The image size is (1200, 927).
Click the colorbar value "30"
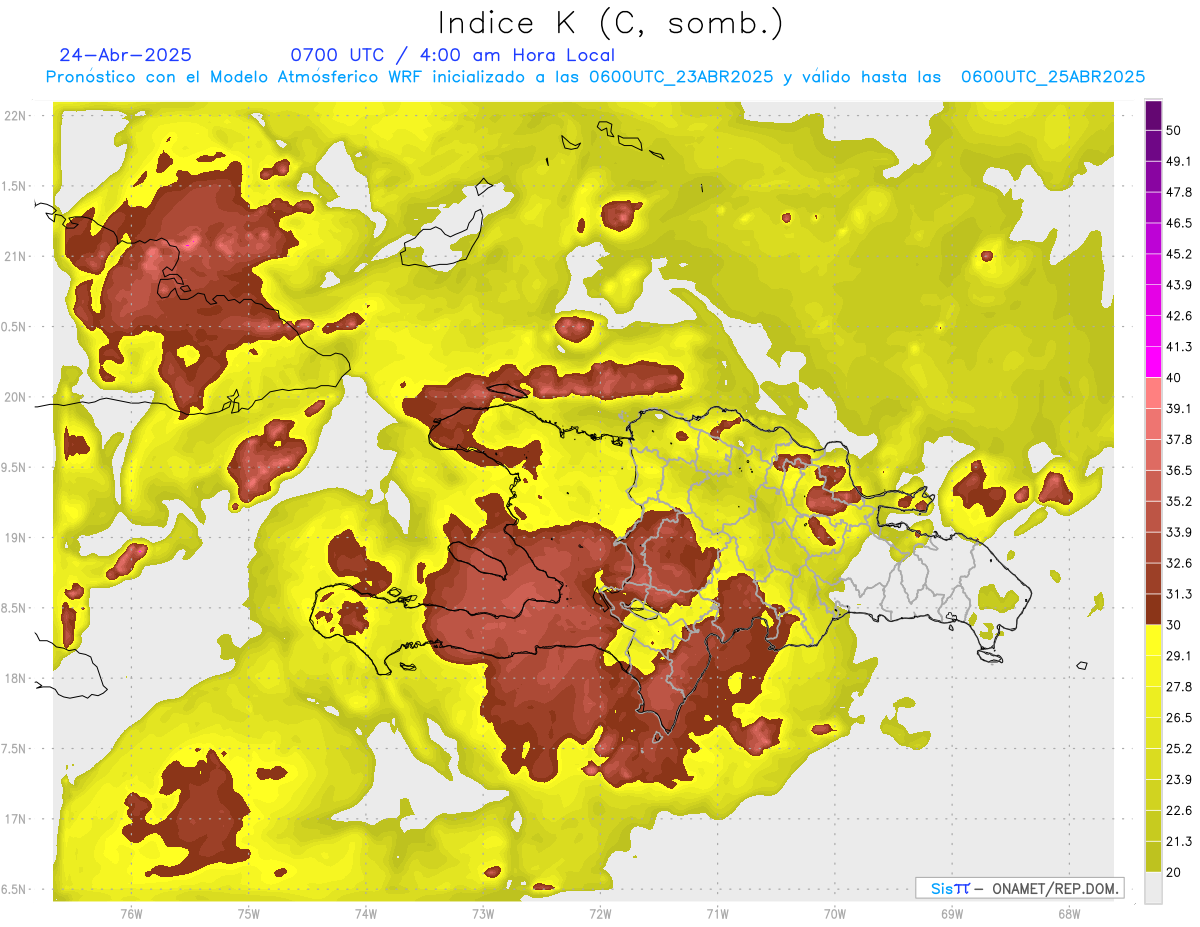click(x=1174, y=625)
